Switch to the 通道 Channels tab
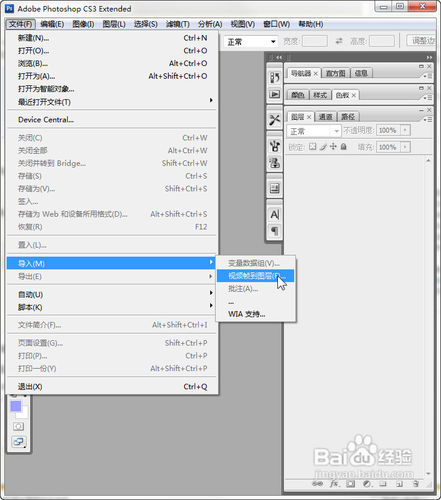The height and width of the screenshot is (500, 441). [325, 117]
